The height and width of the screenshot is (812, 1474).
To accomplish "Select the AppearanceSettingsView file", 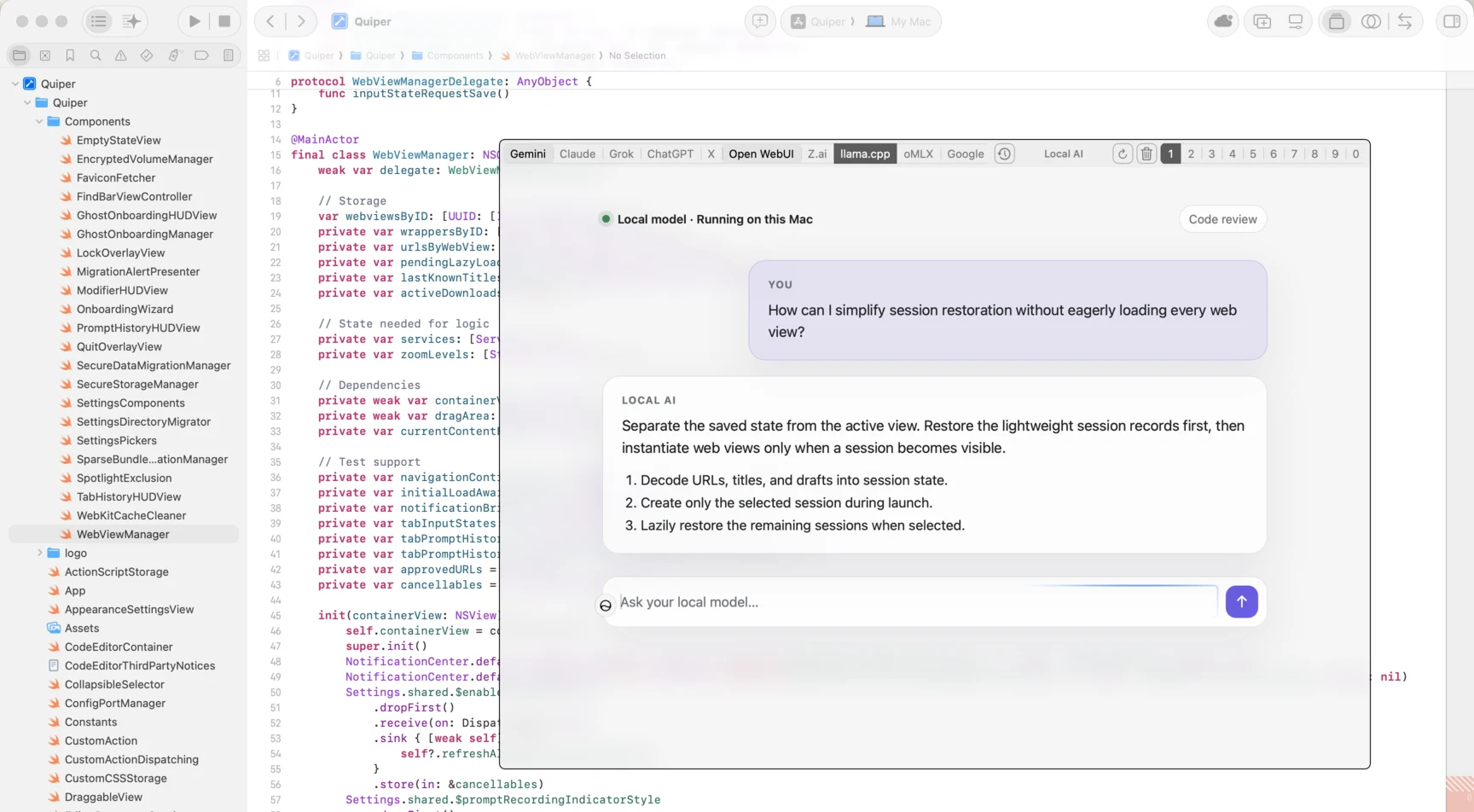I will pos(129,609).
